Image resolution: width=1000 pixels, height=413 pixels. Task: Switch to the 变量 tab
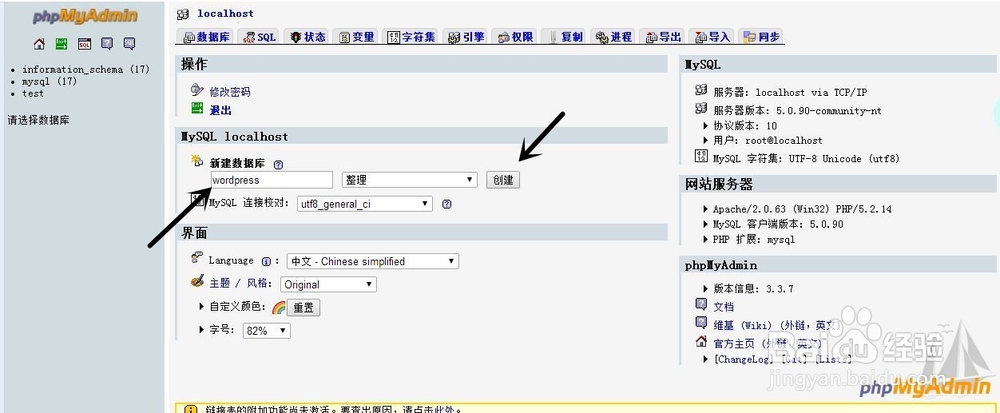(357, 37)
